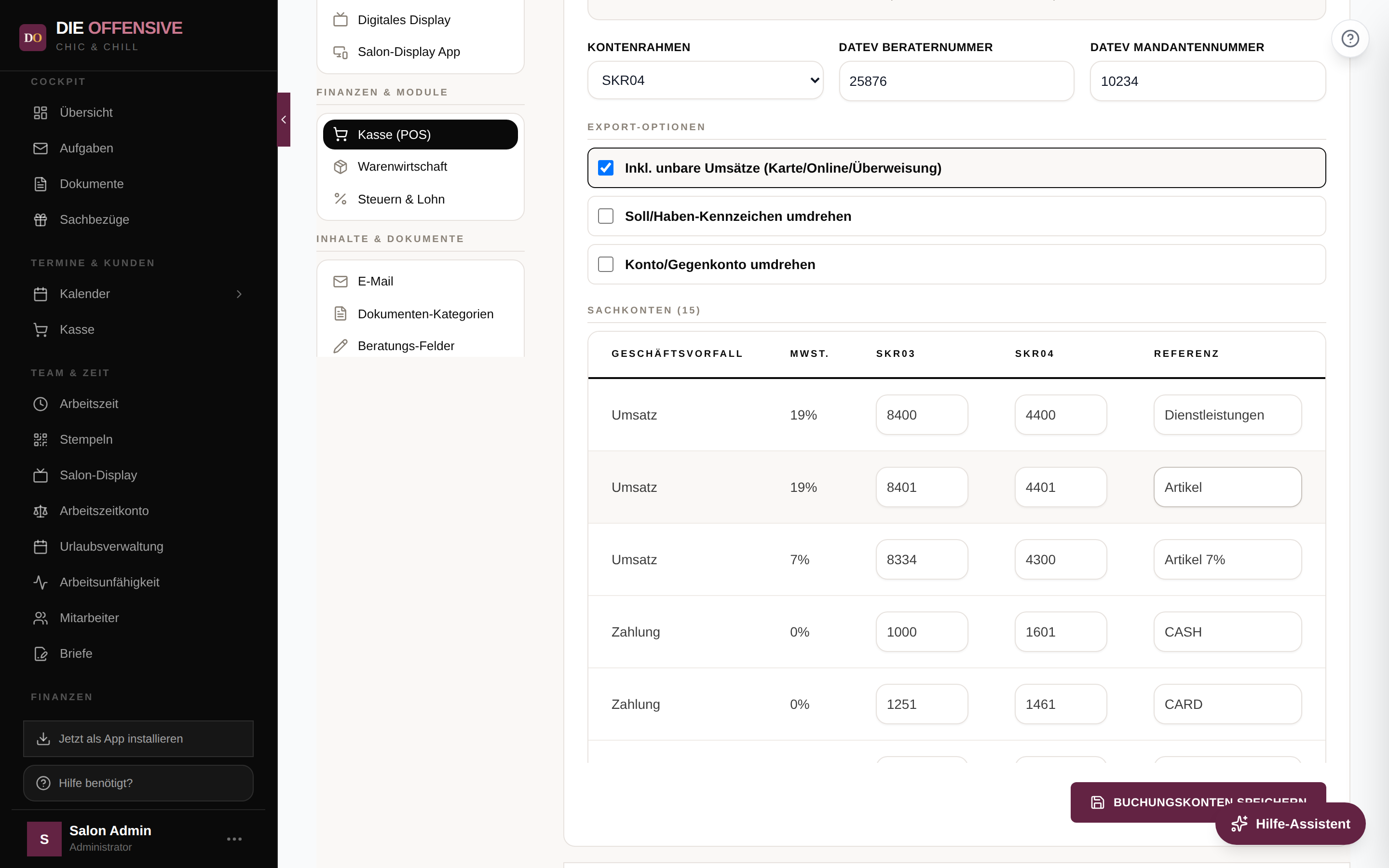
Task: Edit the Dienstleistungen reference field
Action: point(1228,415)
